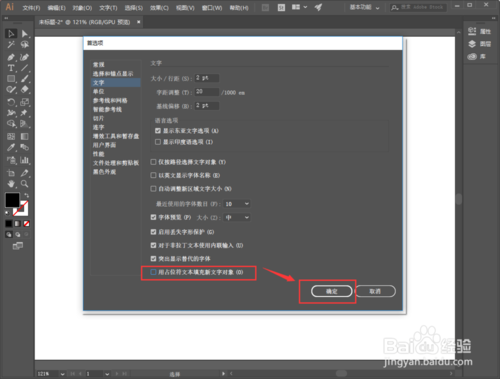Viewport: 500px width, 379px height.
Task: Select the Eyedropper tool
Action: [x=11, y=147]
